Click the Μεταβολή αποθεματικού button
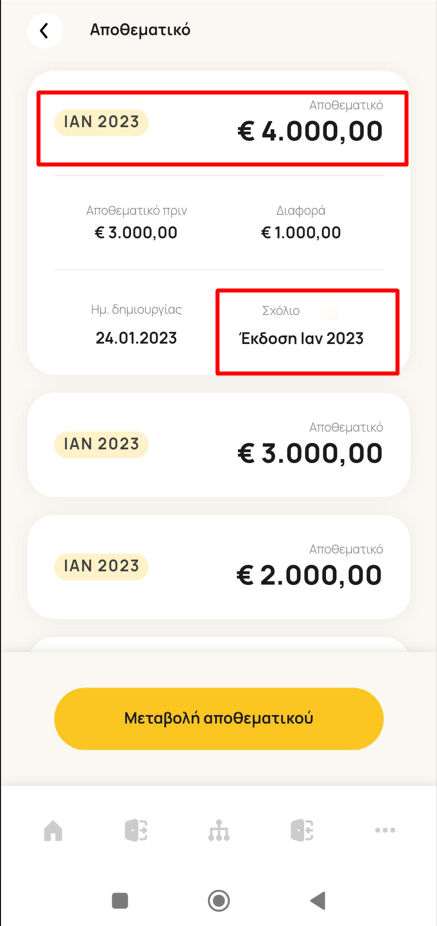This screenshot has width=437, height=926. coord(219,719)
